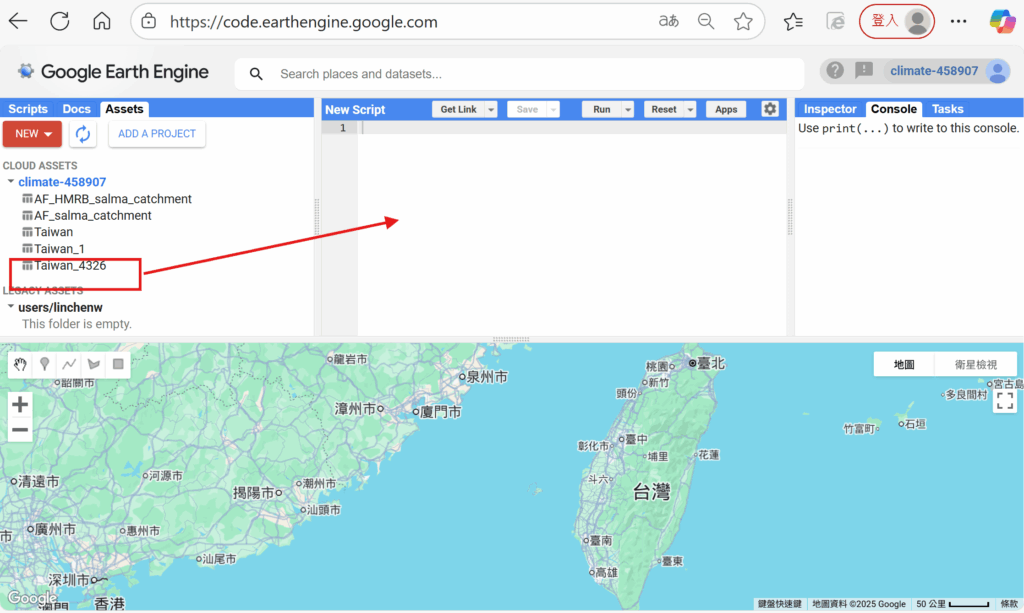Open the IE mode tab icon
Viewport: 1024px width, 613px height.
pyautogui.click(x=835, y=22)
